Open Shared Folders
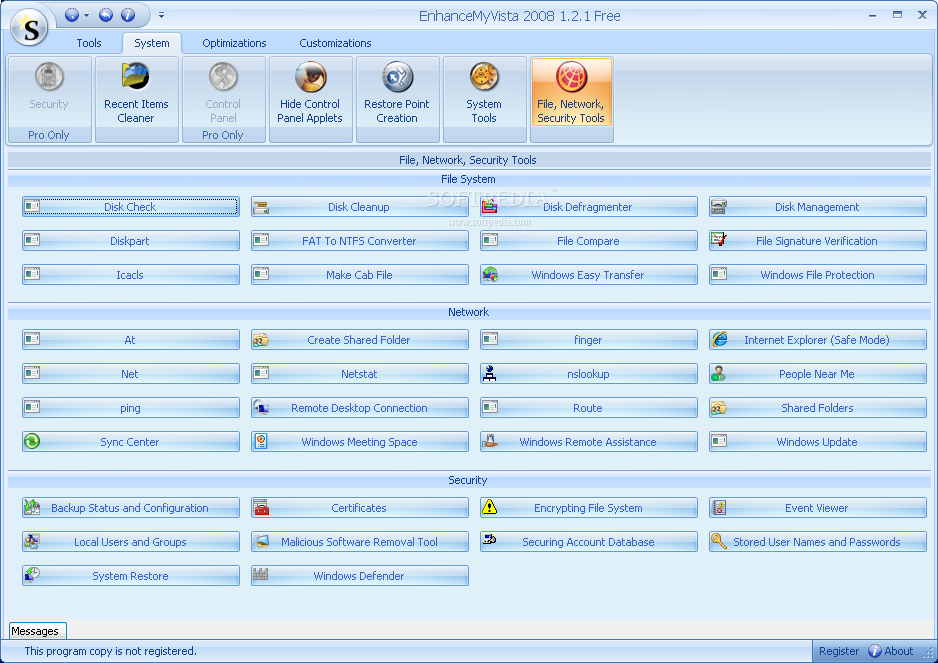 click(818, 407)
